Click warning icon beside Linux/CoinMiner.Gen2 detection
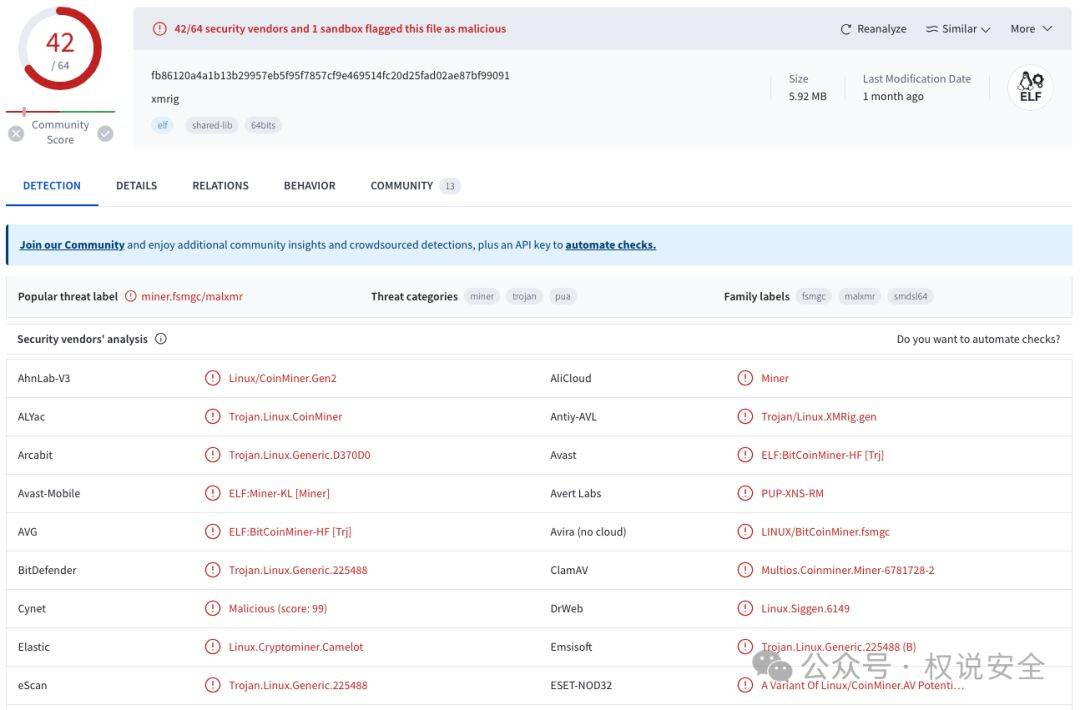The width and height of the screenshot is (1080, 710). point(213,378)
